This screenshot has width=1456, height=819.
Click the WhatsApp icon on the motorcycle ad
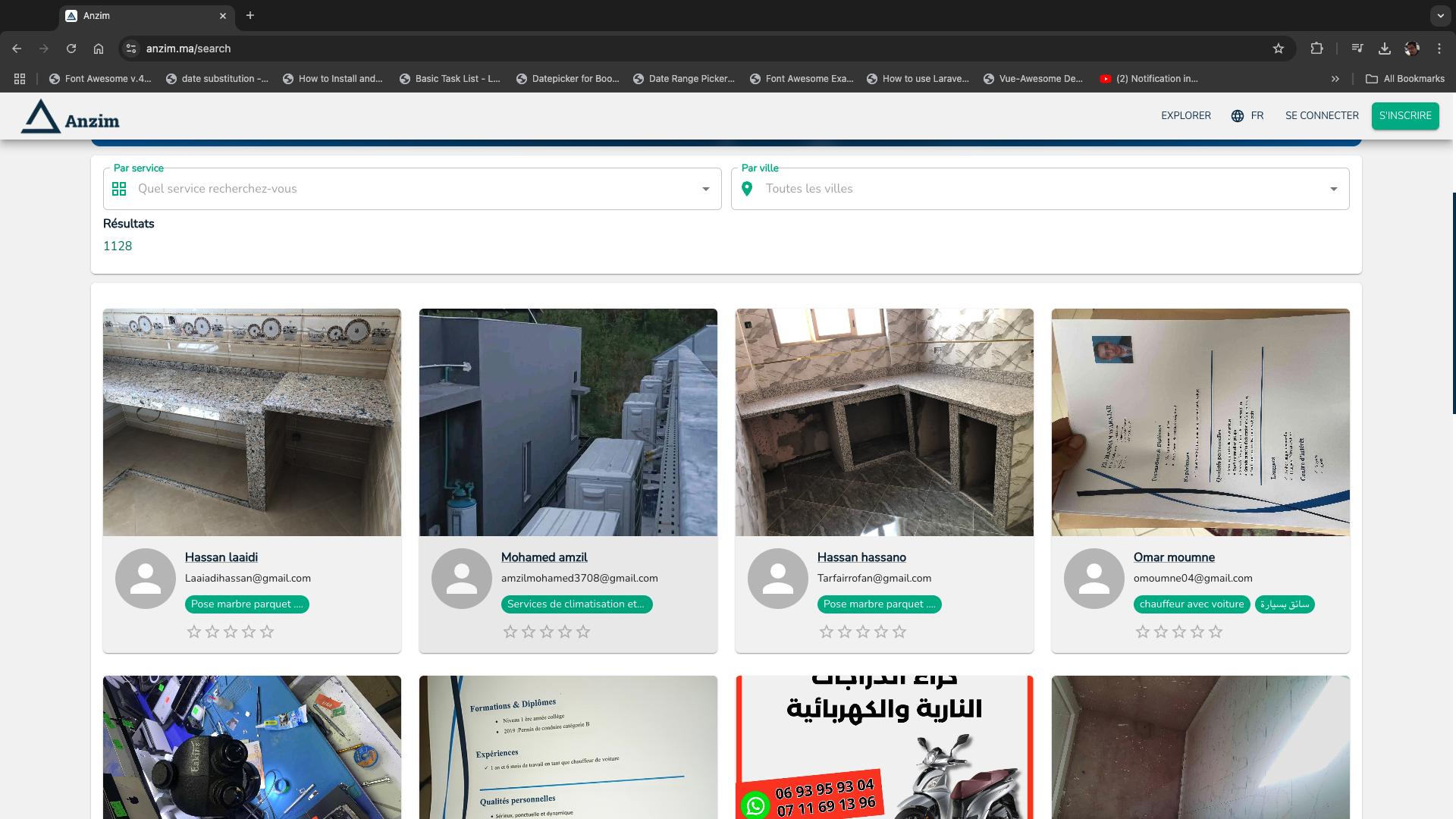tap(755, 806)
